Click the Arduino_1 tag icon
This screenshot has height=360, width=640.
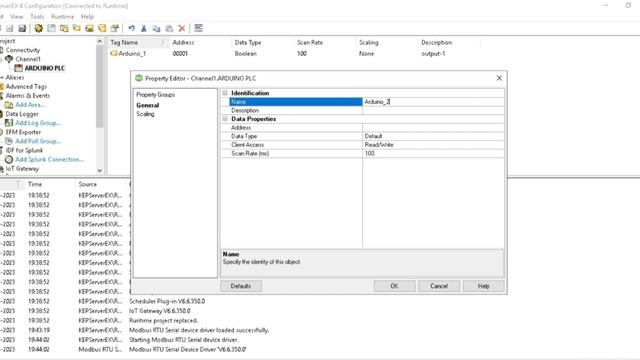tap(114, 53)
